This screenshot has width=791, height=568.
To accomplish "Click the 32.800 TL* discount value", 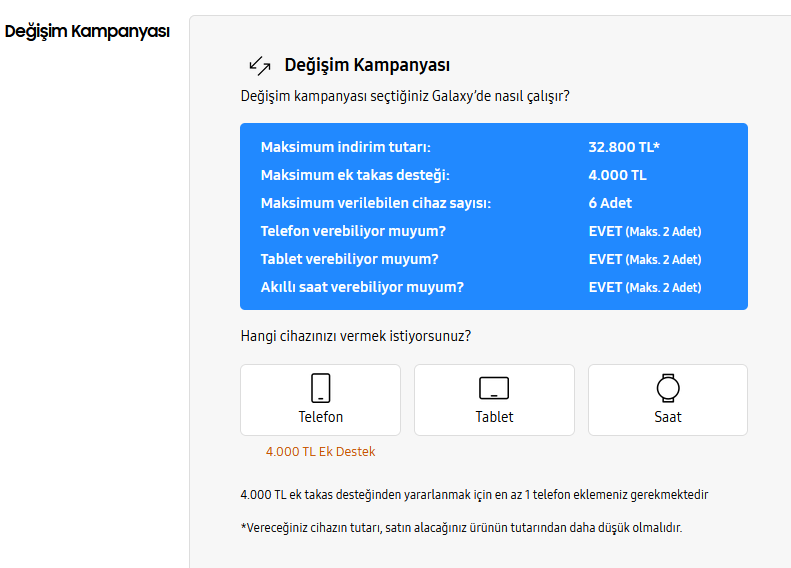I will coord(624,147).
